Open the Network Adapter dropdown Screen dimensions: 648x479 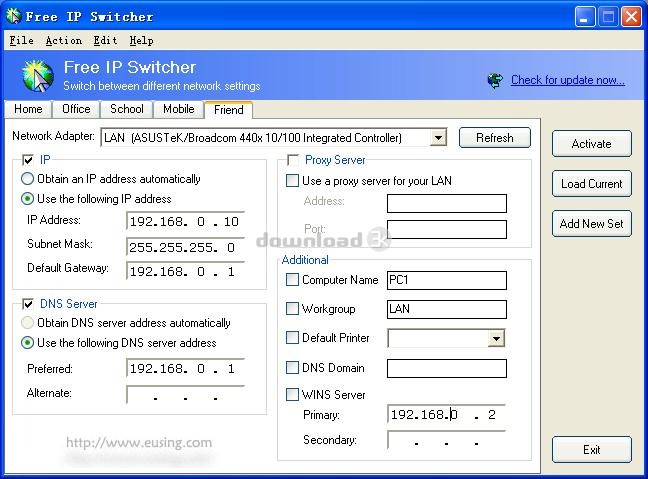(438, 138)
